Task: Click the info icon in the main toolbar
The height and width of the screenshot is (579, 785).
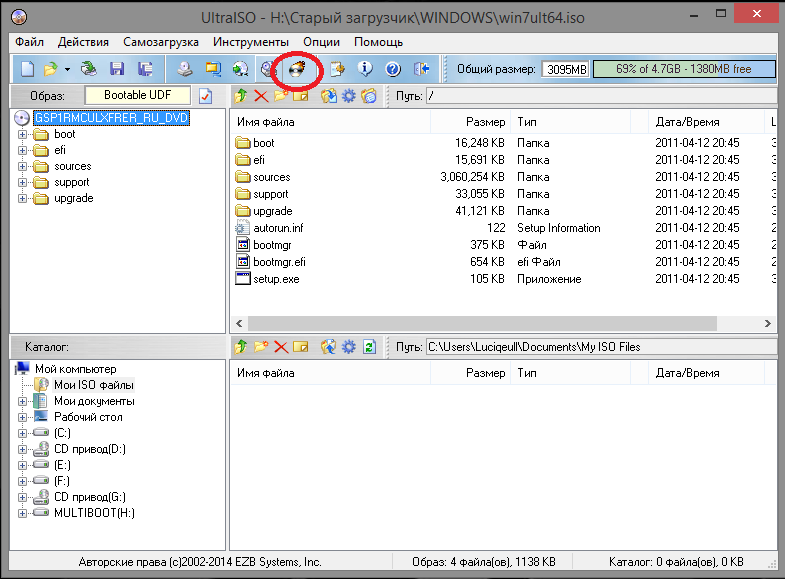Action: point(365,69)
